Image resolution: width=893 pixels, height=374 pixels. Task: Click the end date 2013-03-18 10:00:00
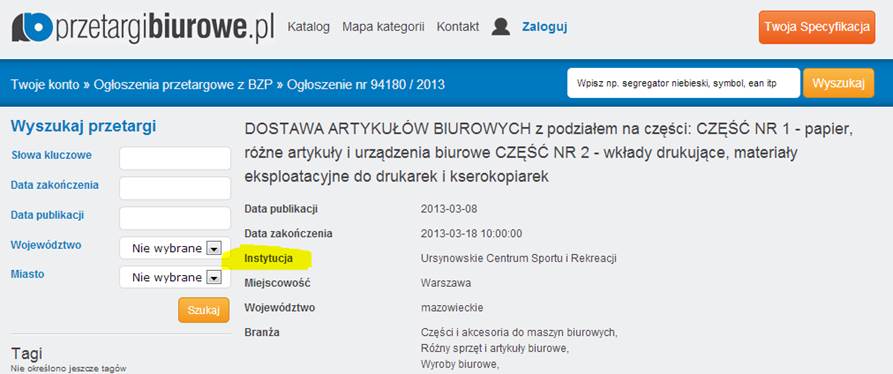click(472, 234)
